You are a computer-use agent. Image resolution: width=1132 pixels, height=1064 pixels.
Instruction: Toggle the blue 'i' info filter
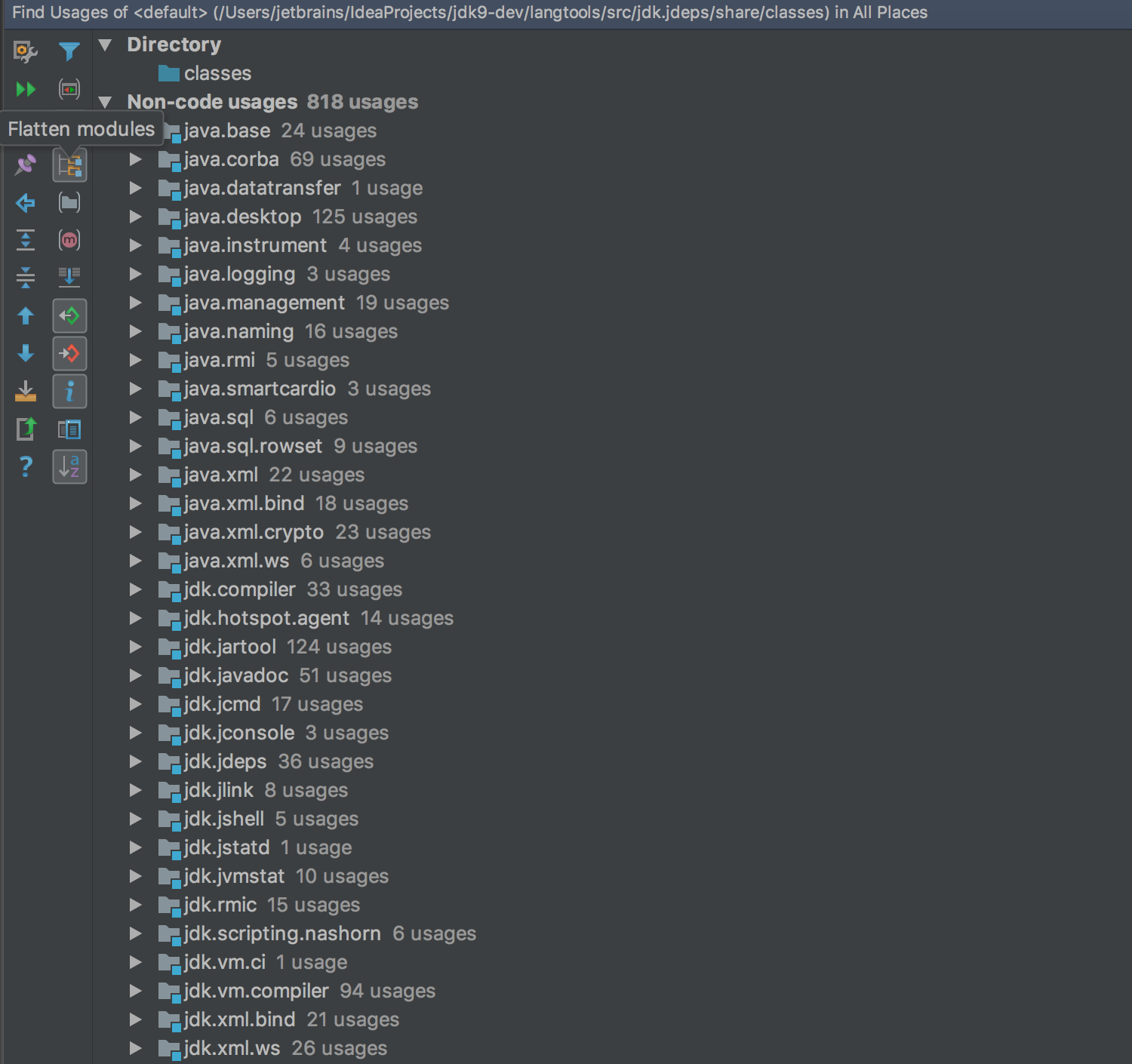69,391
